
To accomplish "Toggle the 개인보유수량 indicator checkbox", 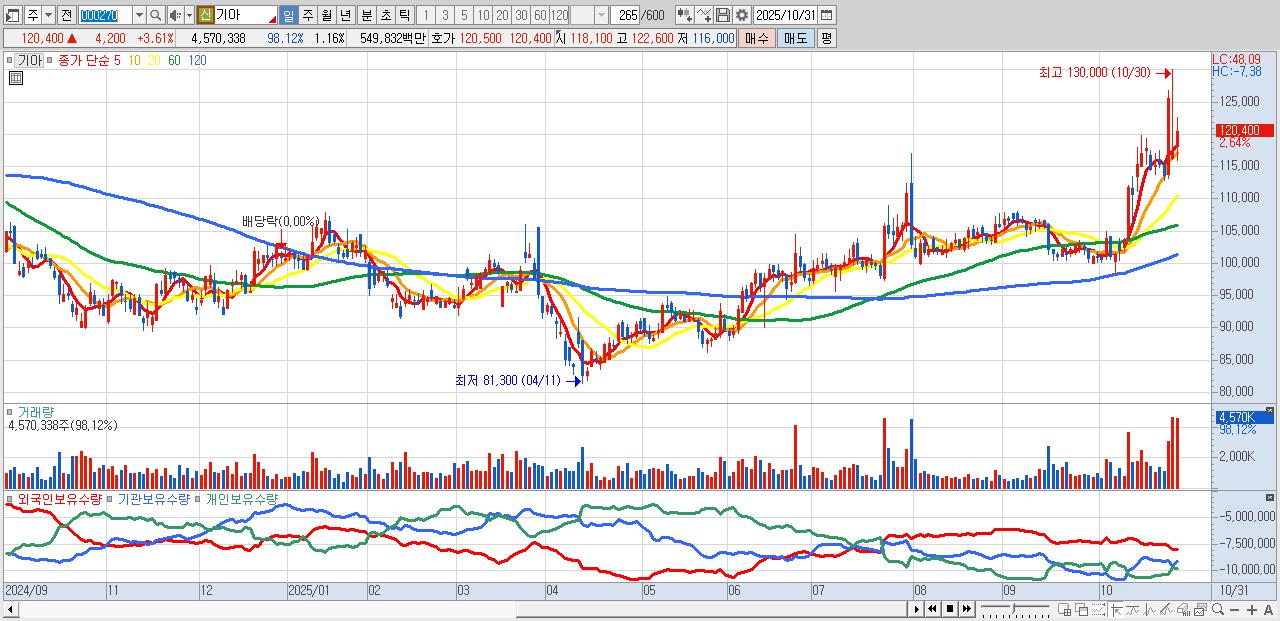I will click(x=198, y=499).
